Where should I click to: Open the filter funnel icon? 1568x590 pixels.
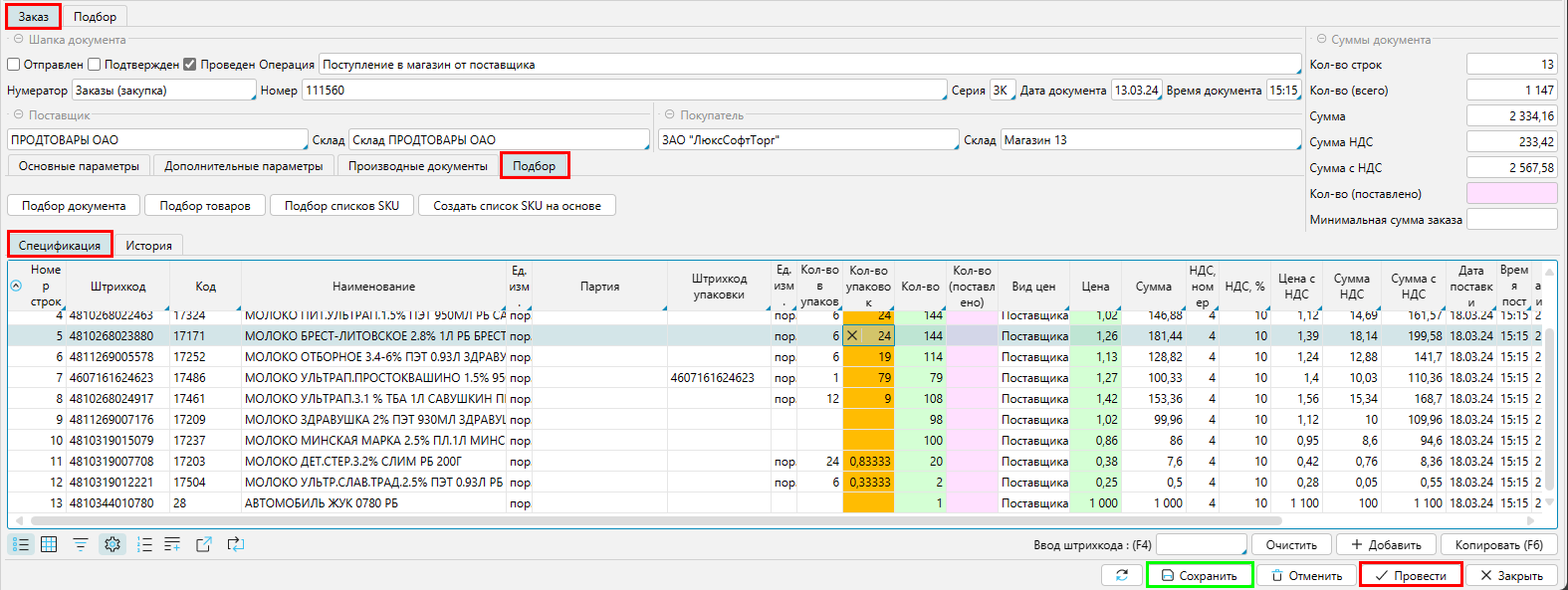81,544
